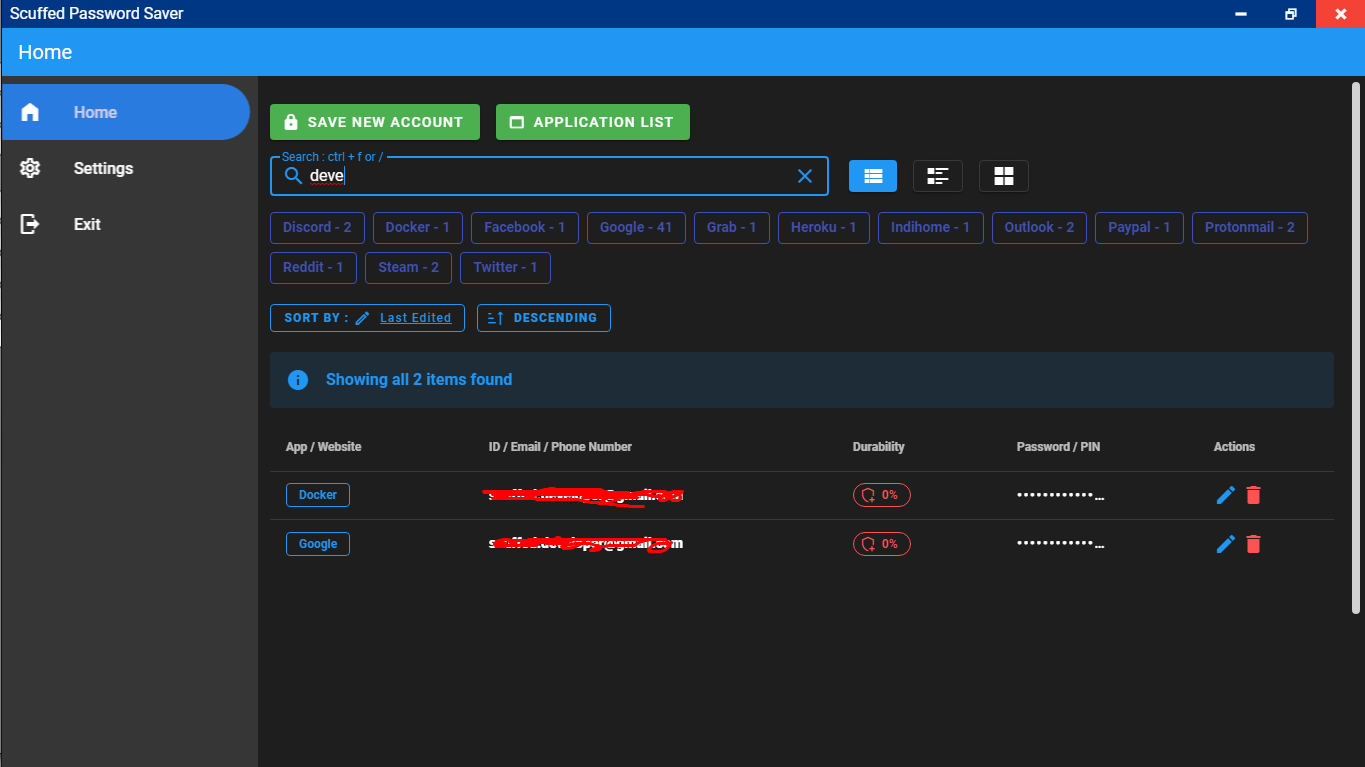Click the gear icon beside Settings
The width and height of the screenshot is (1365, 767).
tap(30, 168)
